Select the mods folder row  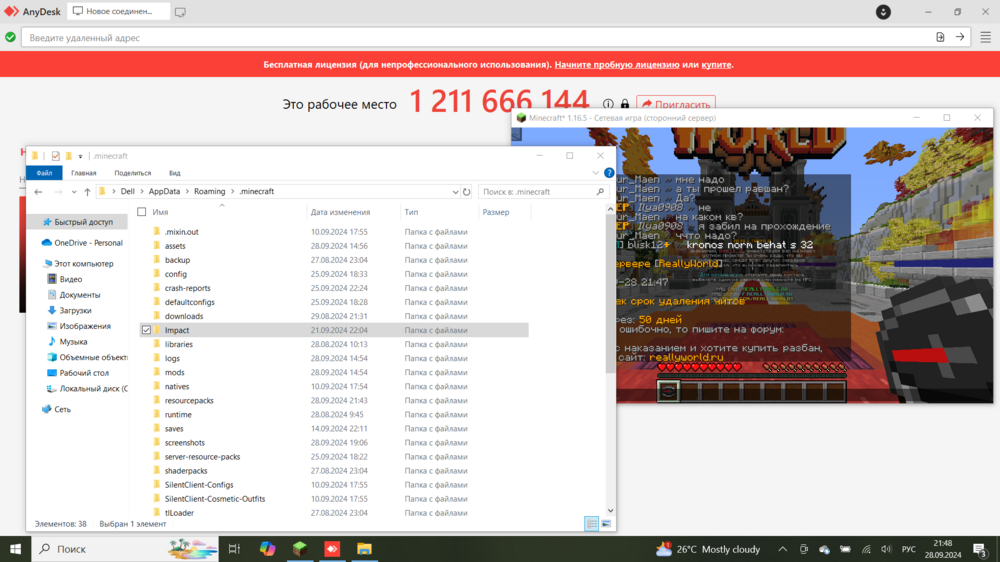(x=334, y=372)
